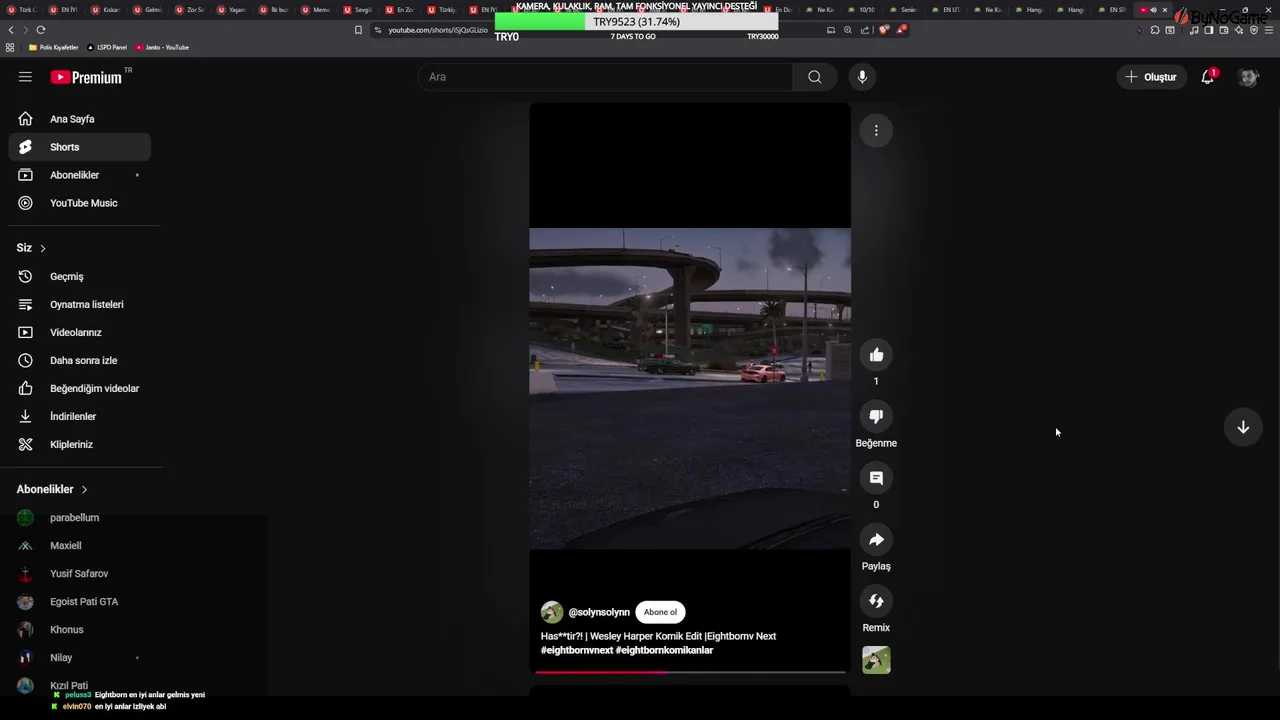
Task: Open Geçmiş watch history
Action: point(80,276)
